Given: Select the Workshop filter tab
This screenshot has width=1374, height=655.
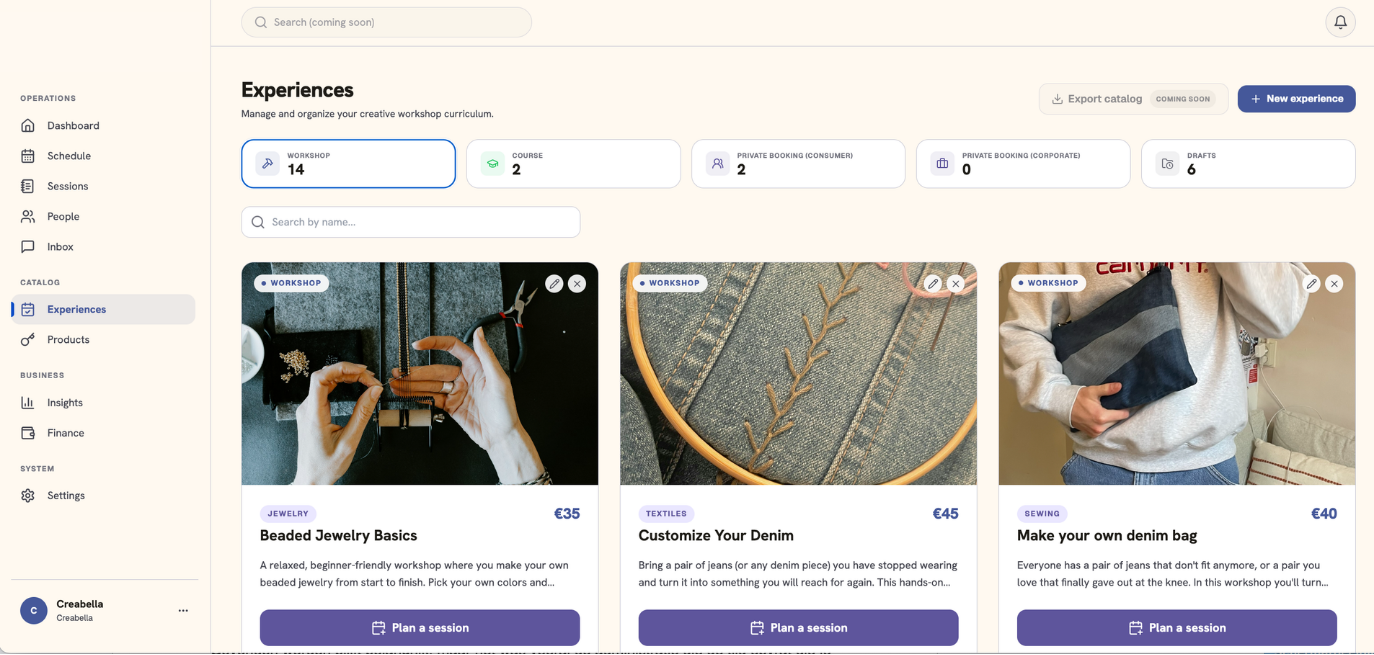Looking at the screenshot, I should click(x=348, y=164).
